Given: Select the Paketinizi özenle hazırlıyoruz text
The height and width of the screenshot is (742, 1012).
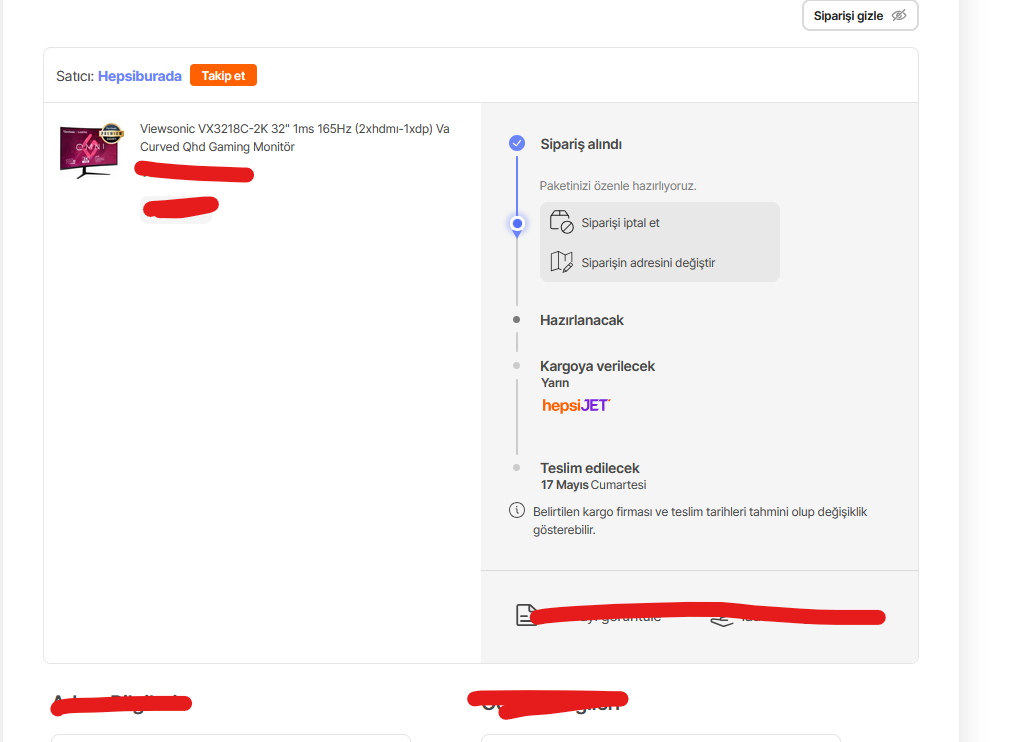Looking at the screenshot, I should 618,186.
